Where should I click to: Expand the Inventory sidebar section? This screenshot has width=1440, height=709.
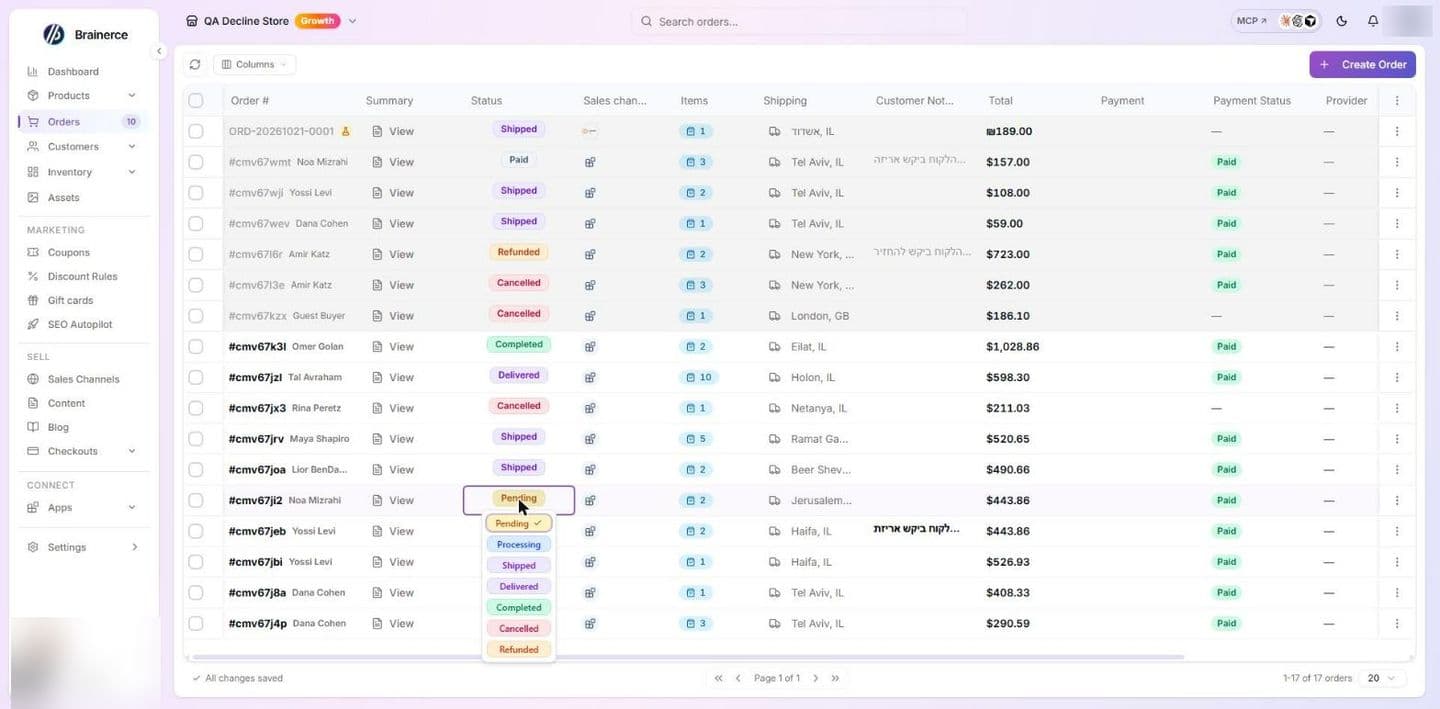[132, 172]
